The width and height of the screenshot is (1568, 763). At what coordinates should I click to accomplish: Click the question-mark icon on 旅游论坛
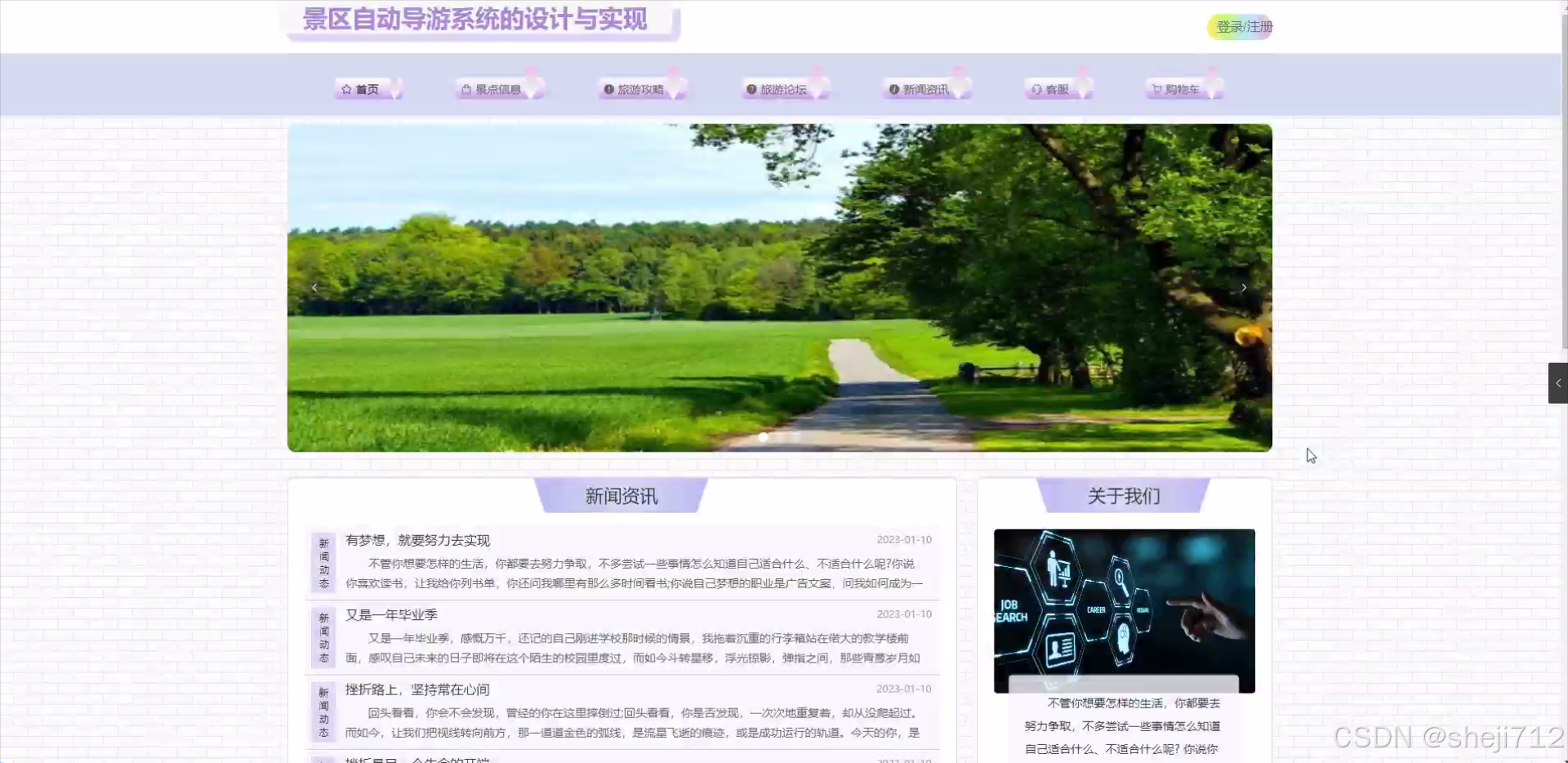(750, 88)
